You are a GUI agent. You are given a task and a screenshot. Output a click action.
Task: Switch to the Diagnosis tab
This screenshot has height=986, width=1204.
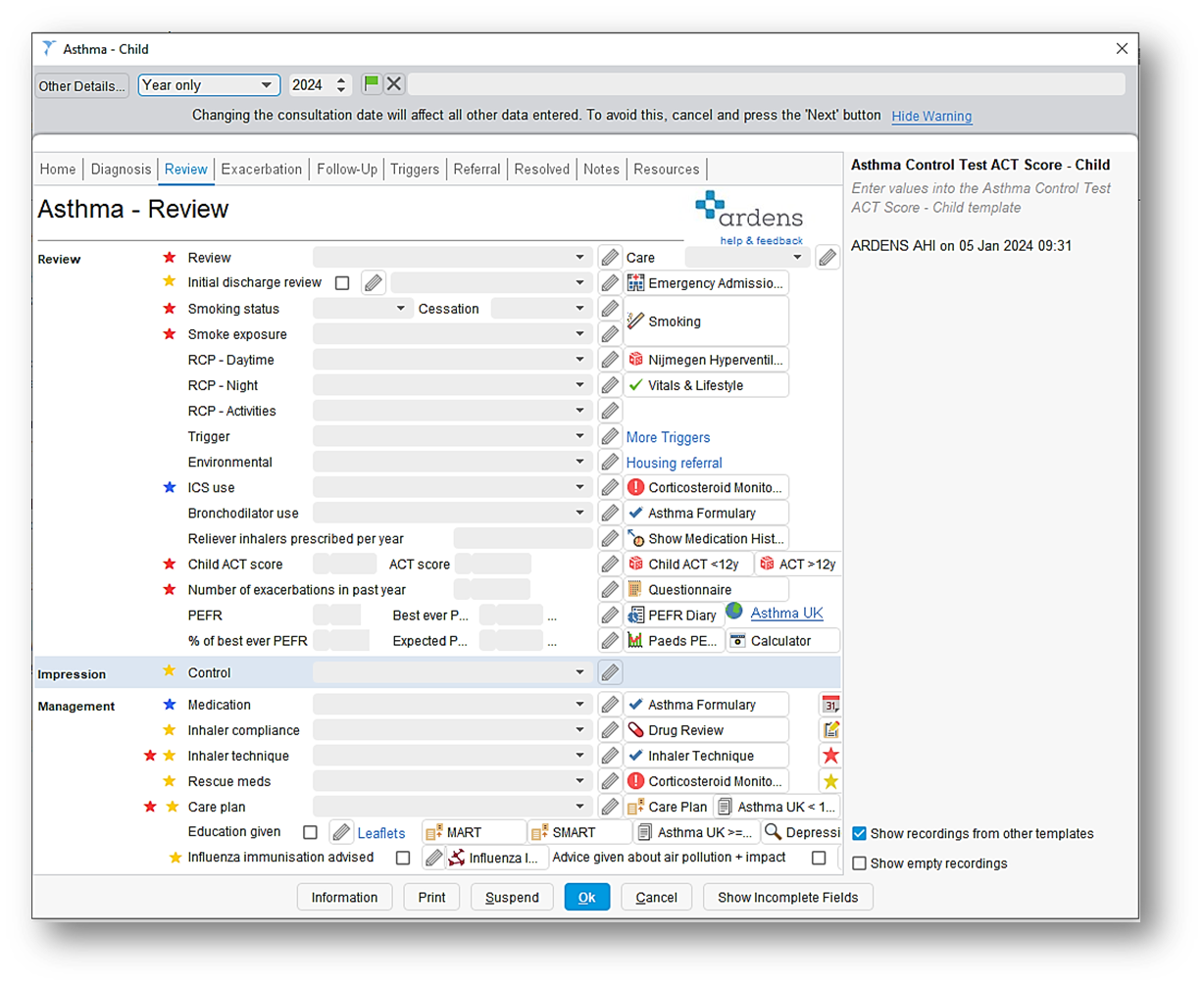(x=121, y=169)
